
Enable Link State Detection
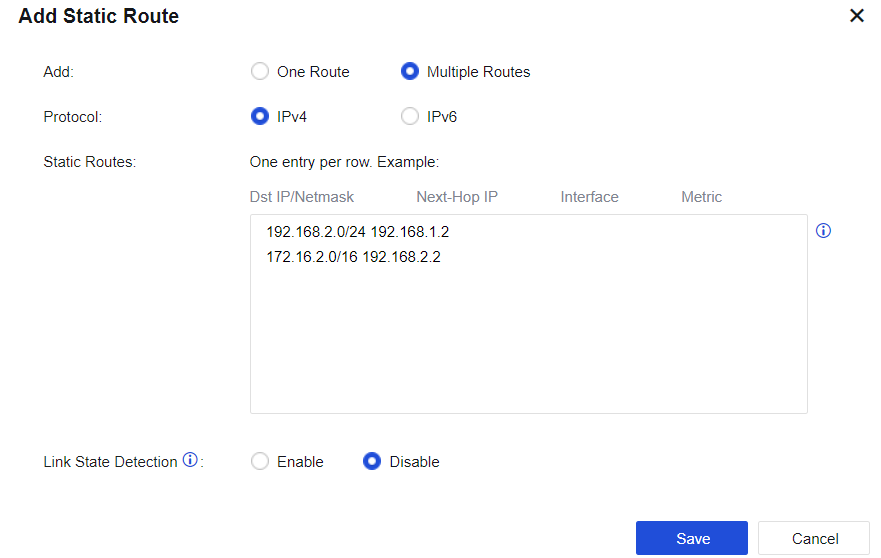coord(260,462)
